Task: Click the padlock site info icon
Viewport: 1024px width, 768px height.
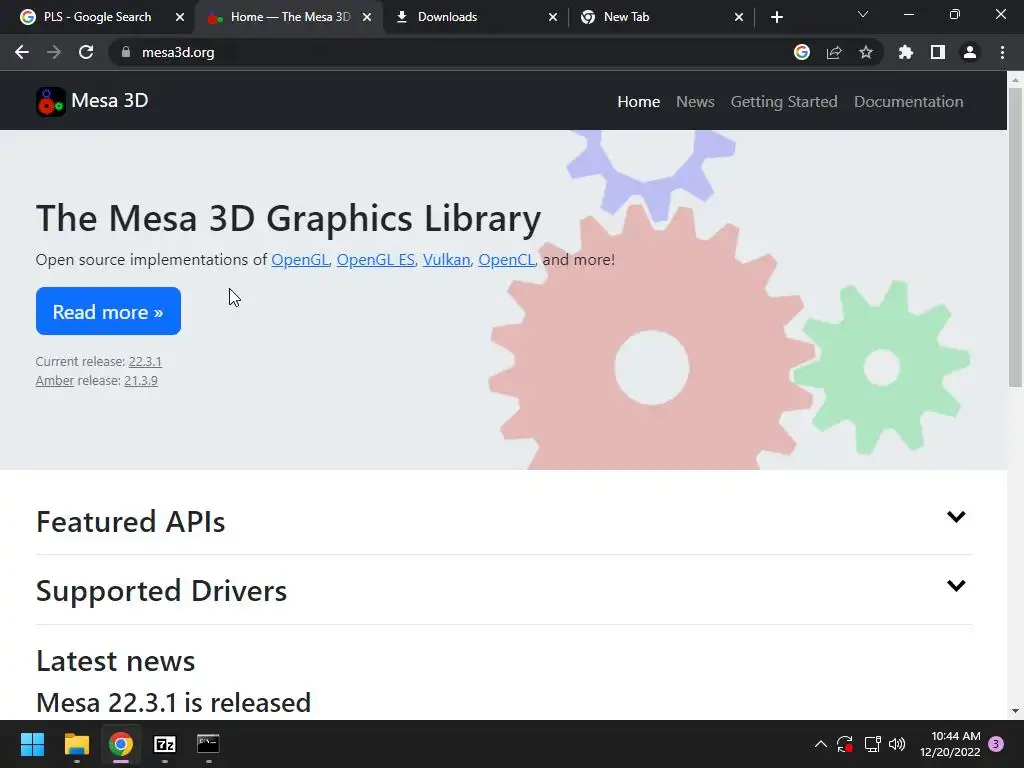Action: pyautogui.click(x=126, y=52)
